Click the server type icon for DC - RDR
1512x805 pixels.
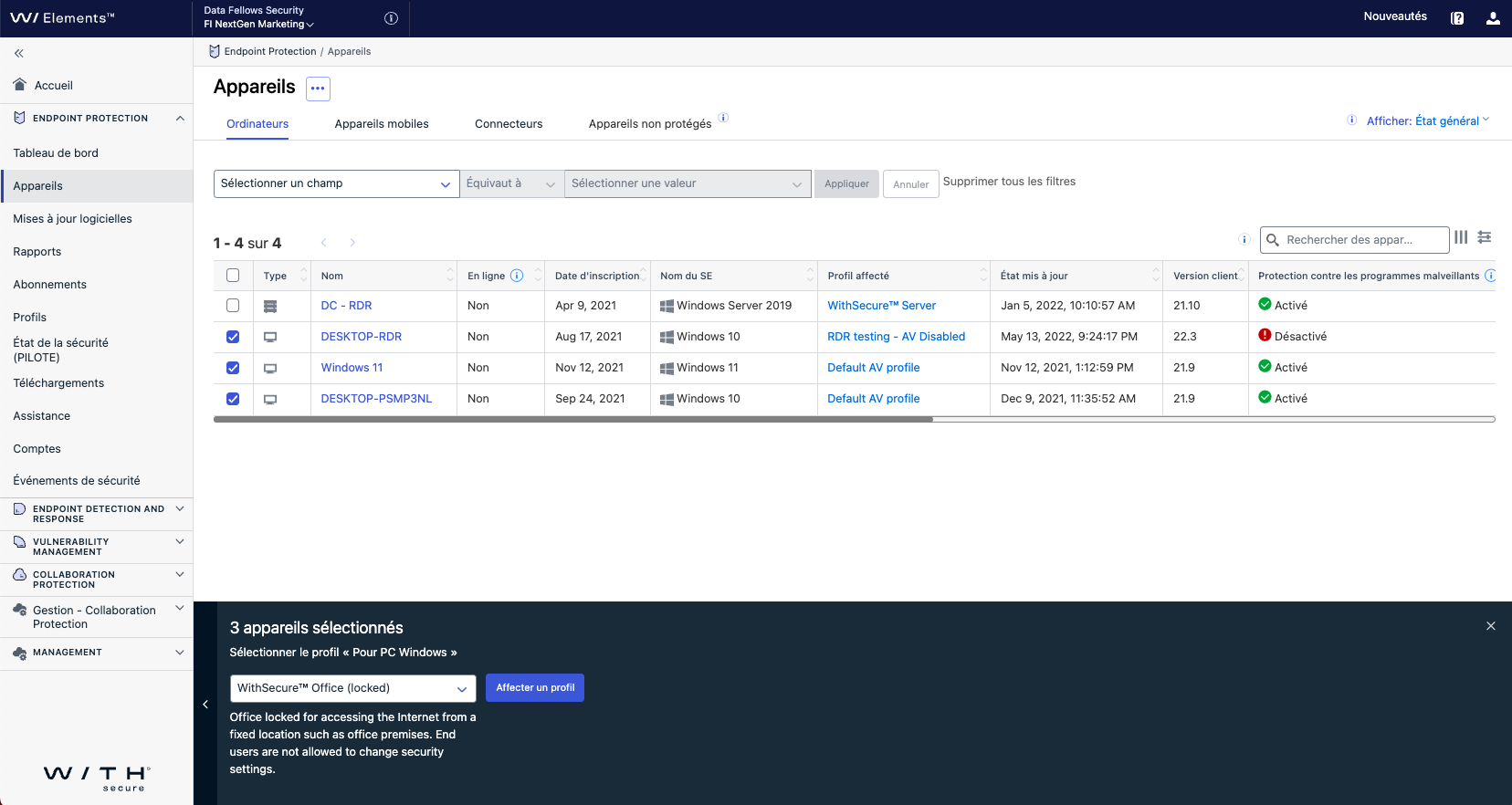click(x=270, y=306)
